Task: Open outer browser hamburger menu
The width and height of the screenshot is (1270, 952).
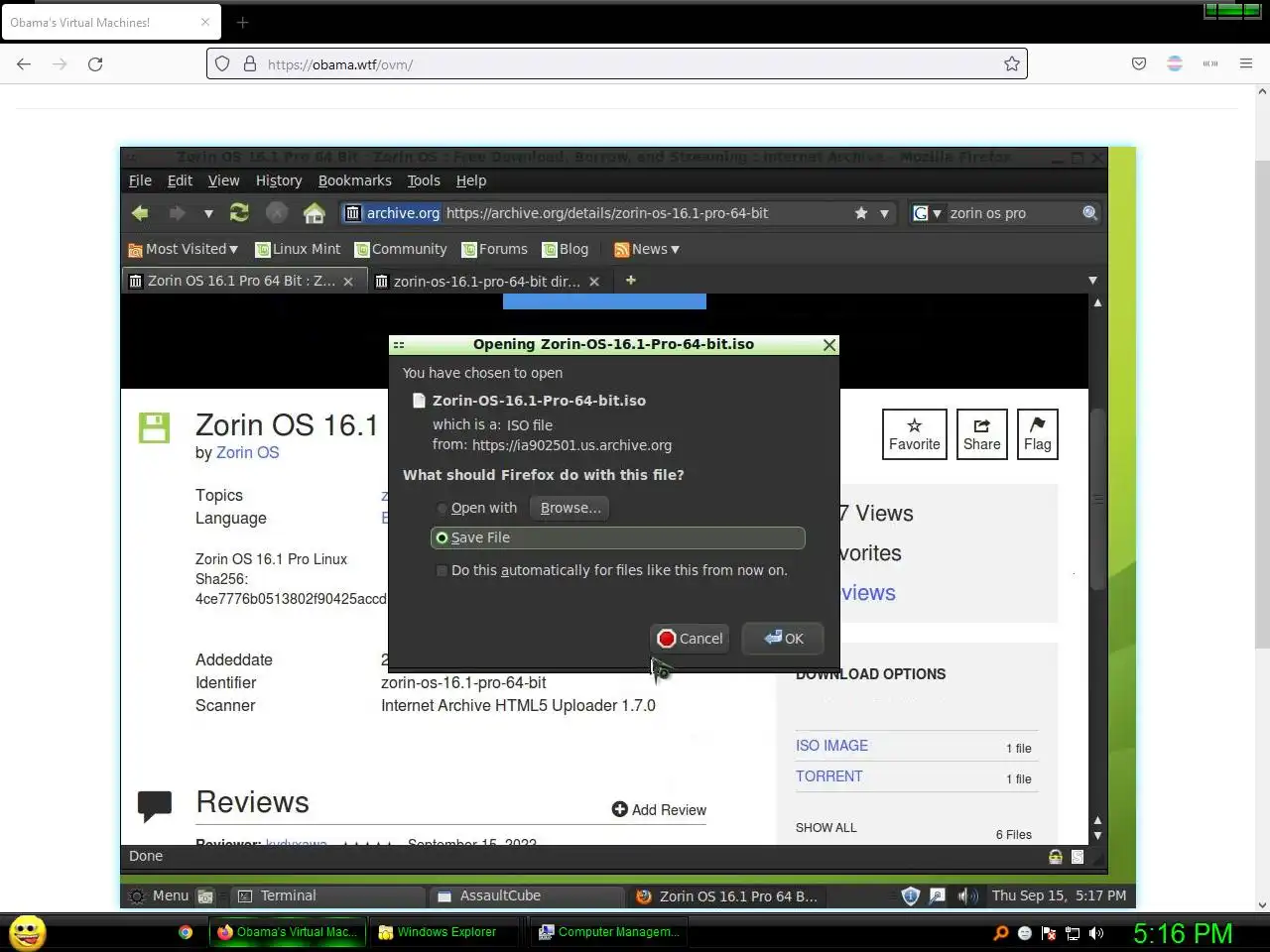Action: click(1246, 63)
